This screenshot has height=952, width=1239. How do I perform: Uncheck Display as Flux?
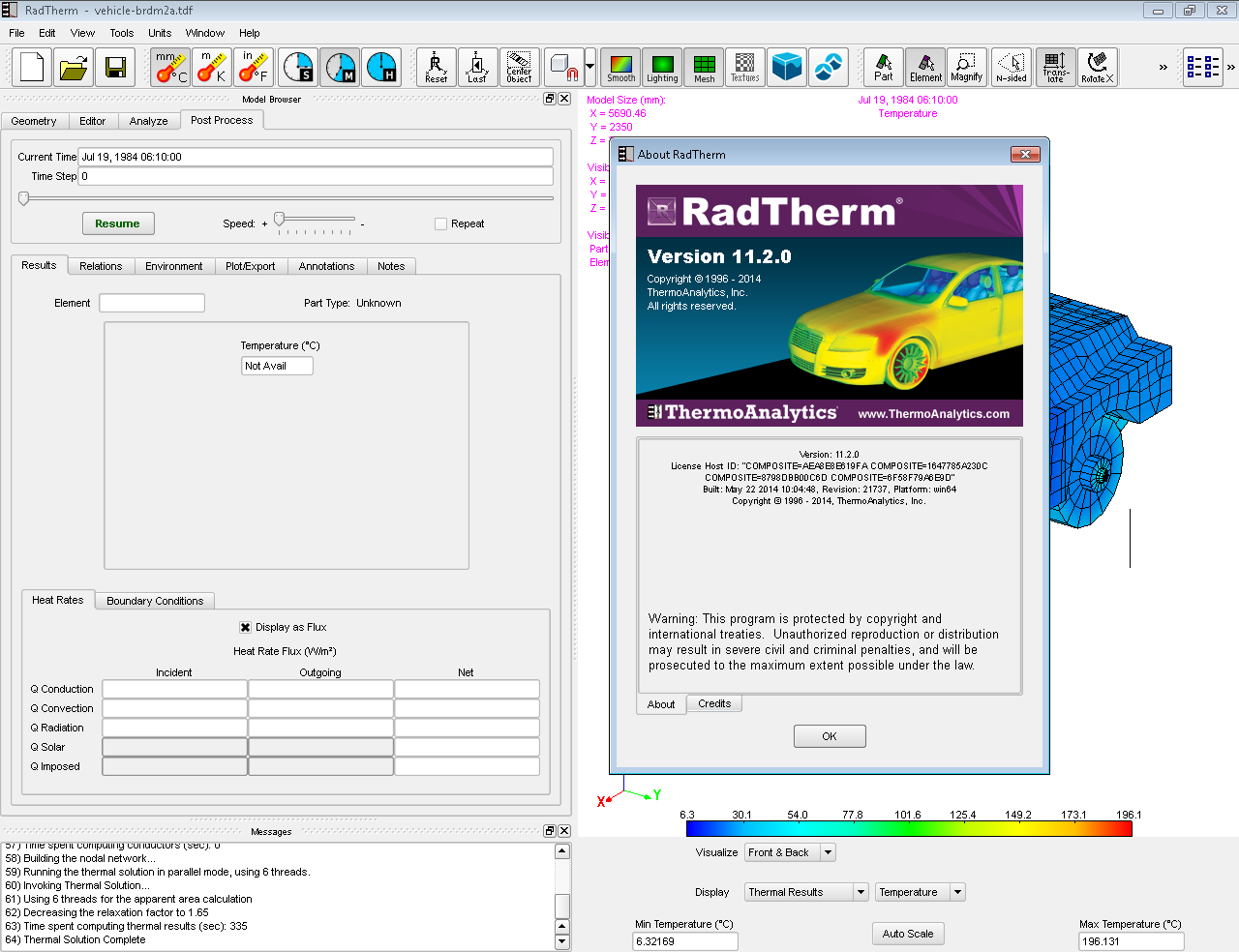point(246,627)
